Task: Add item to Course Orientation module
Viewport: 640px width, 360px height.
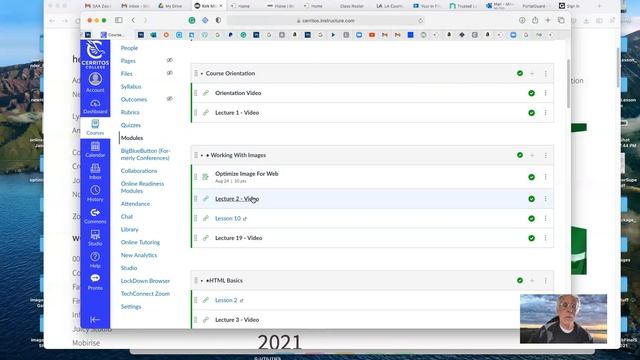Action: (532, 73)
